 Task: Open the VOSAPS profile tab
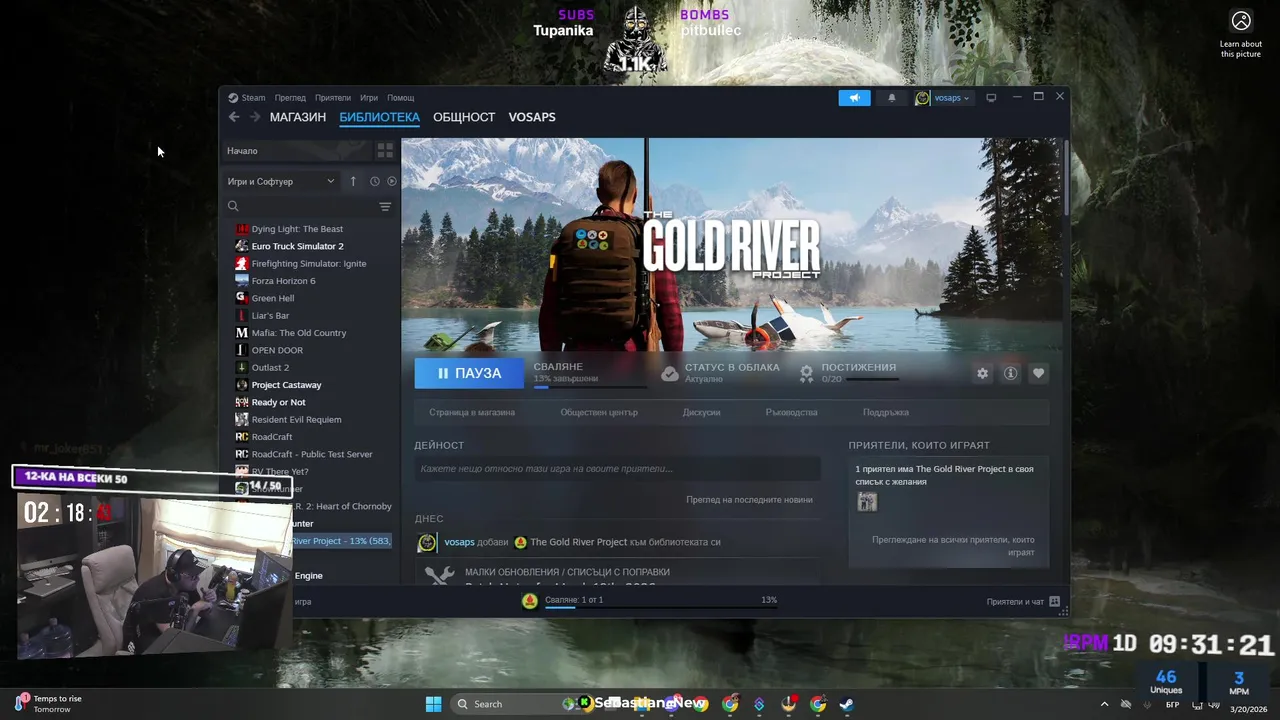532,117
